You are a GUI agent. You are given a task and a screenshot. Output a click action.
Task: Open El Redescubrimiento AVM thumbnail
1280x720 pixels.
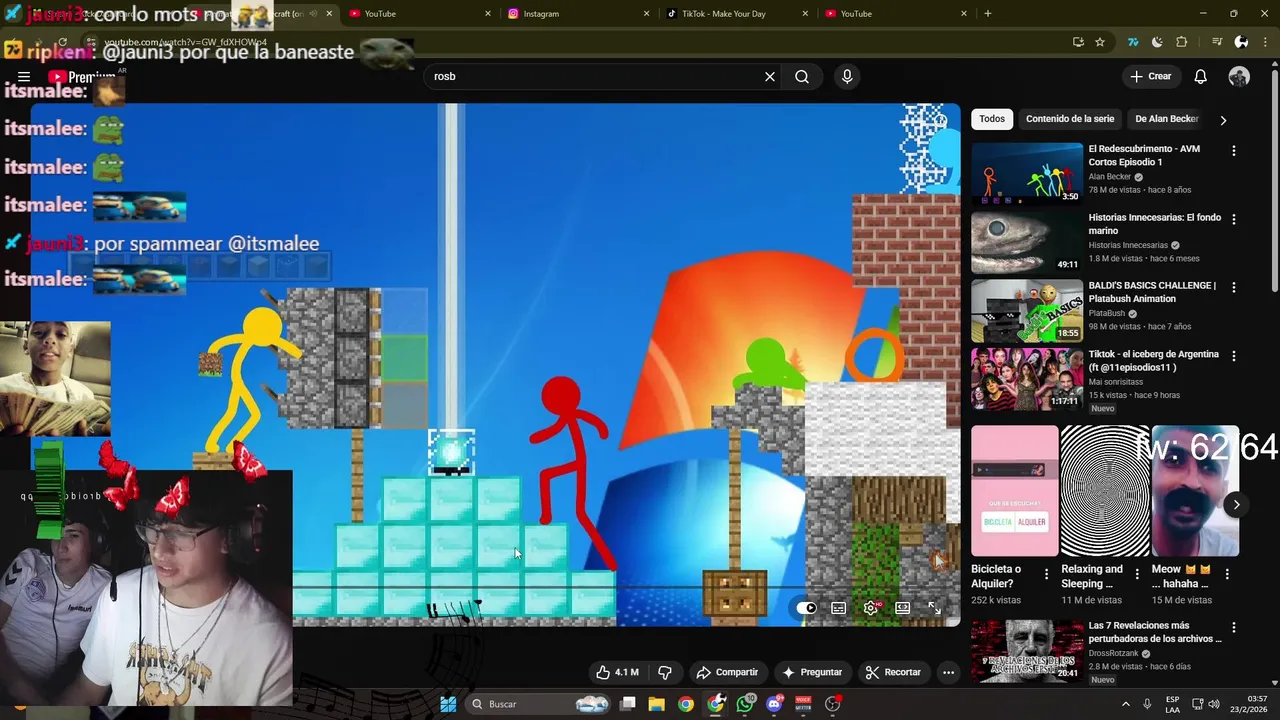(1027, 173)
